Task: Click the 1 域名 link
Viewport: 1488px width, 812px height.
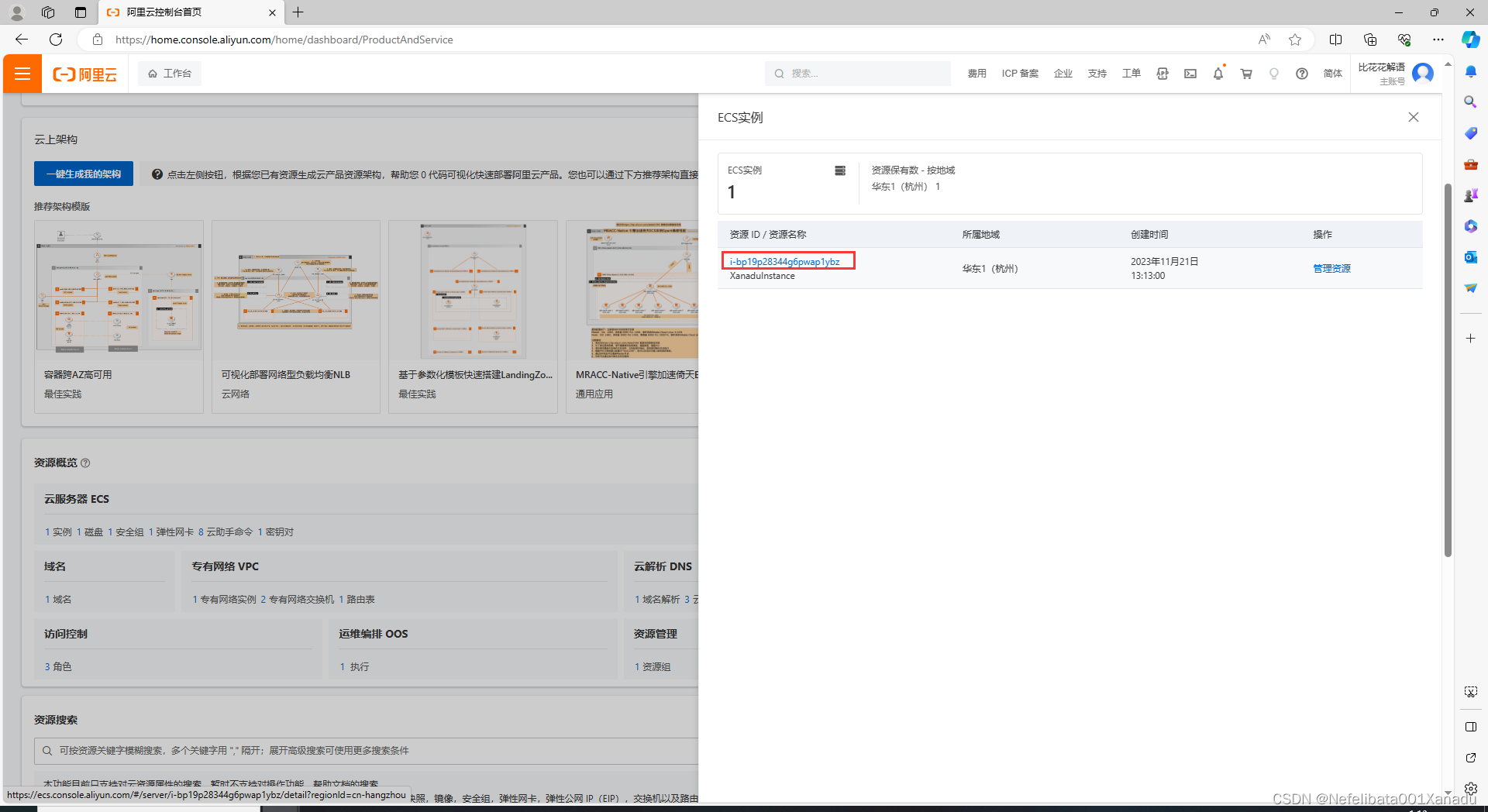Action: click(58, 600)
